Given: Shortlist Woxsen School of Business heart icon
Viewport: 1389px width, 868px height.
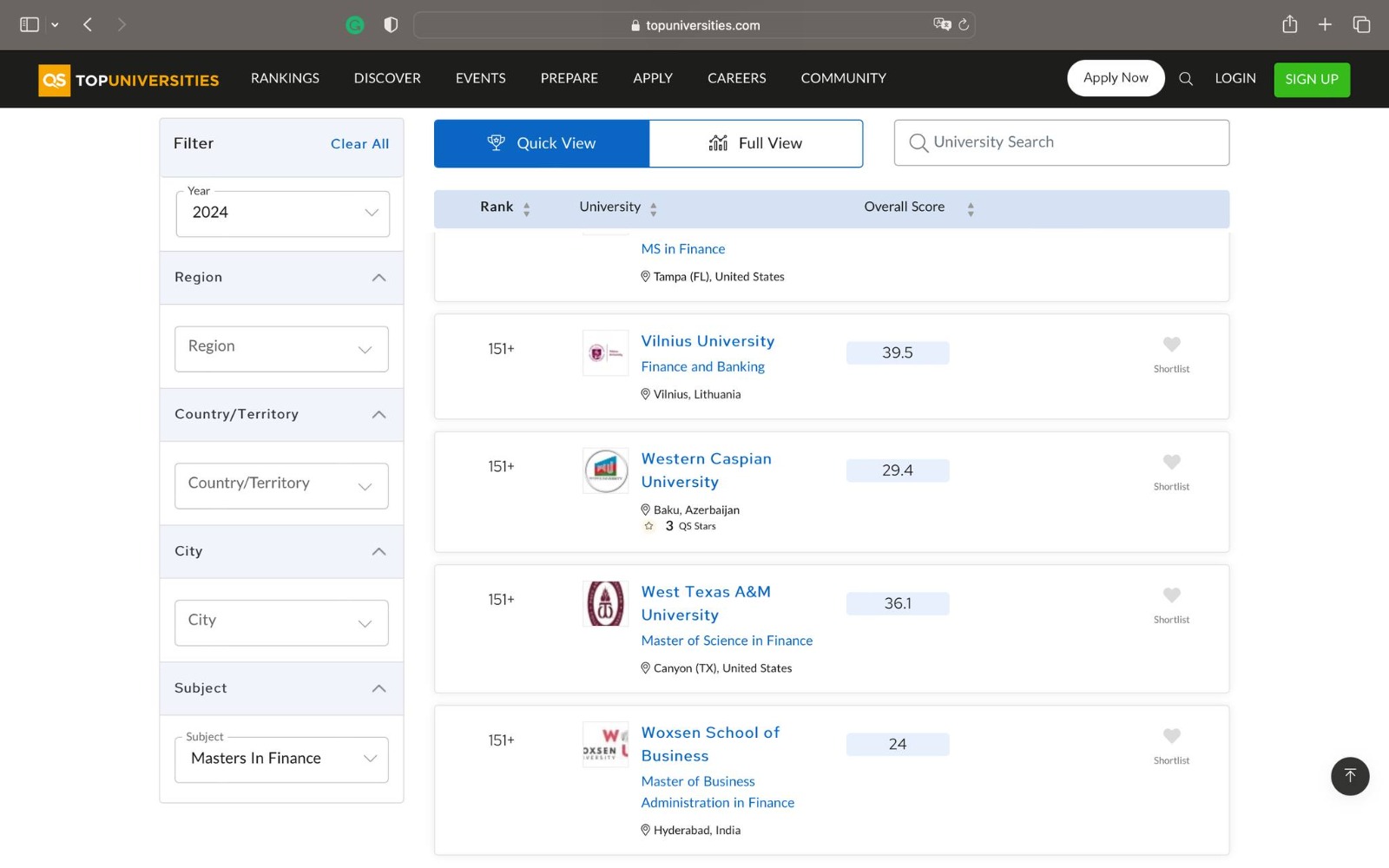Looking at the screenshot, I should [x=1171, y=736].
